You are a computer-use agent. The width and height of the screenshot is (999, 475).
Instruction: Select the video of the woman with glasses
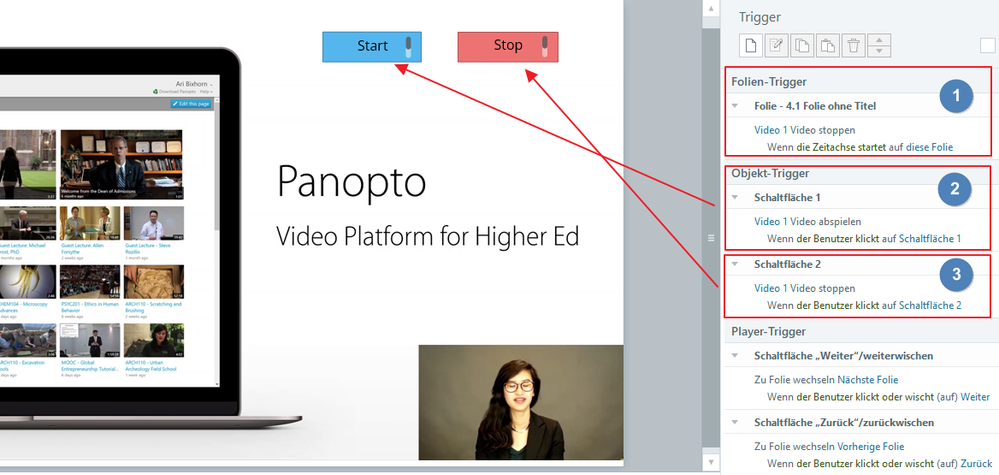pos(521,402)
